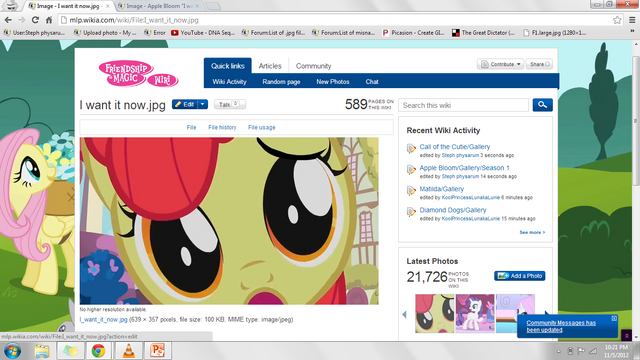Image resolution: width=640 pixels, height=360 pixels.
Task: Close the Community Messages notification
Action: pos(614,318)
